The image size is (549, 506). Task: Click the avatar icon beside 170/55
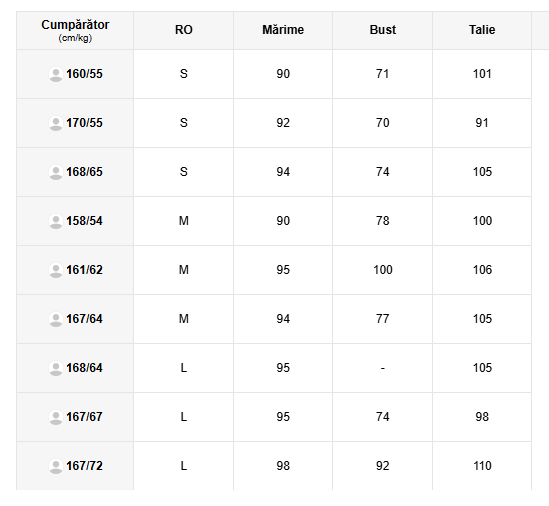56,123
